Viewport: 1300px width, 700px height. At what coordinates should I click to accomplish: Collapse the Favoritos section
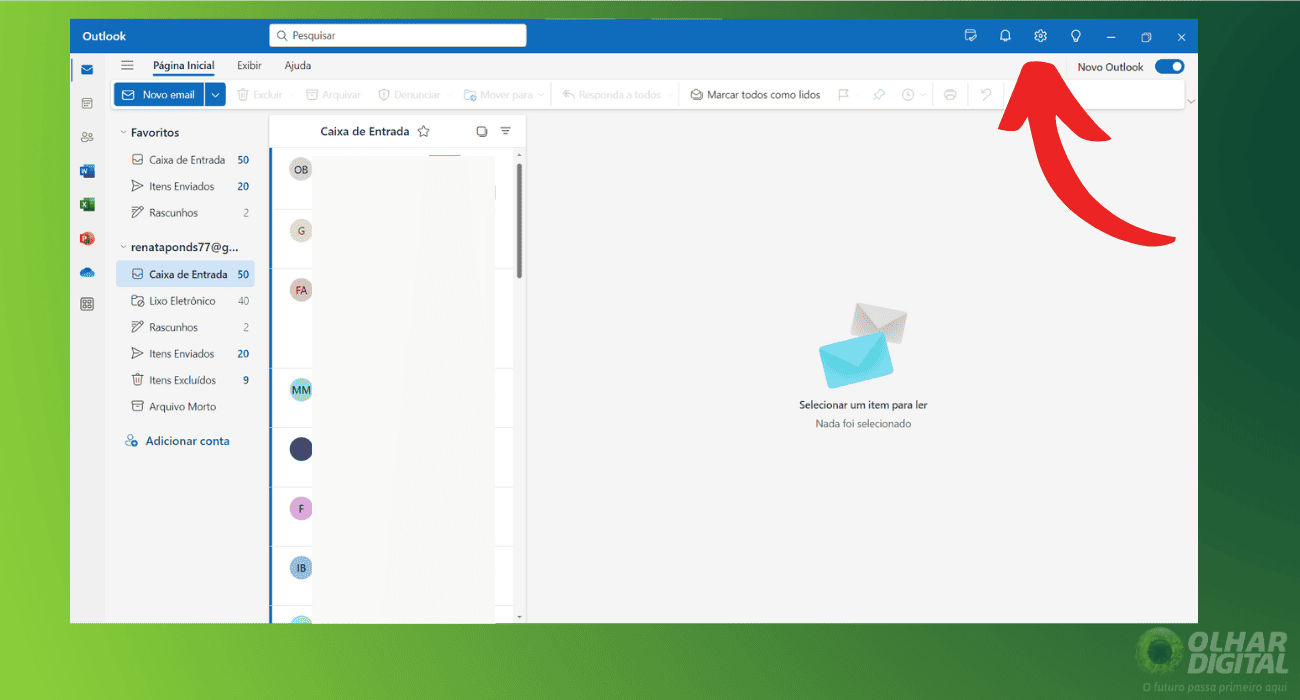pos(123,132)
